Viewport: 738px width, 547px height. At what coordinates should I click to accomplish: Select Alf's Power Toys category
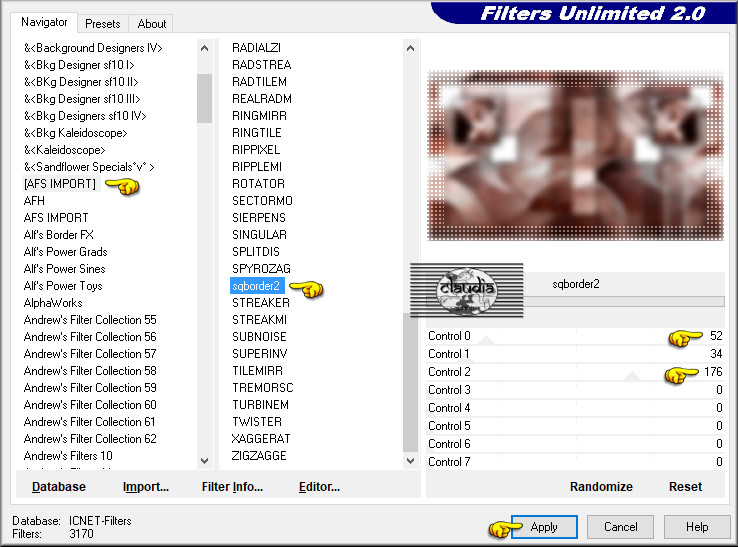63,286
